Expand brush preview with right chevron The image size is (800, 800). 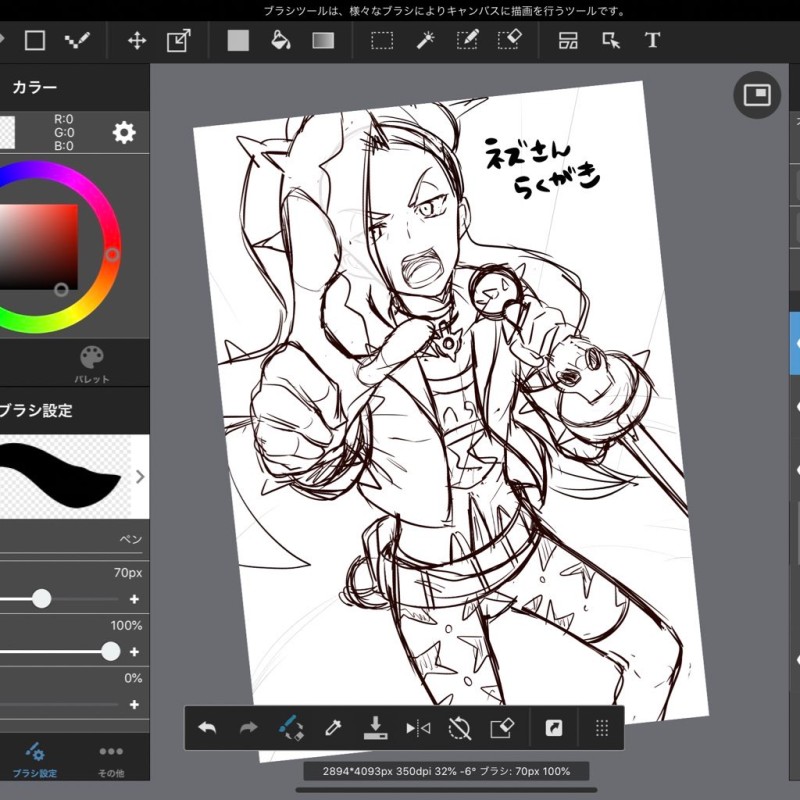[x=140, y=477]
